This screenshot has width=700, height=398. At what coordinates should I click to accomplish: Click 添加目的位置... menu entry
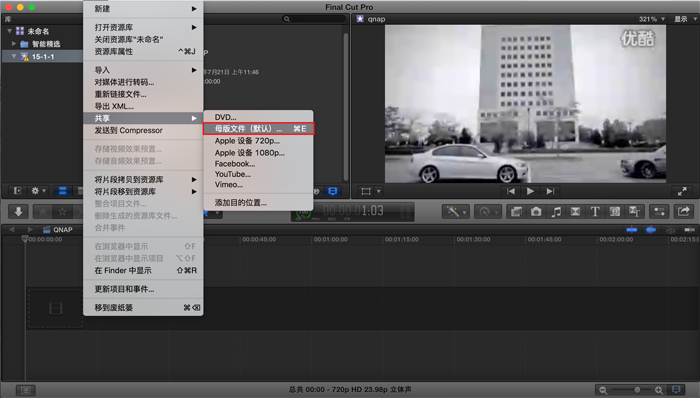coord(258,203)
